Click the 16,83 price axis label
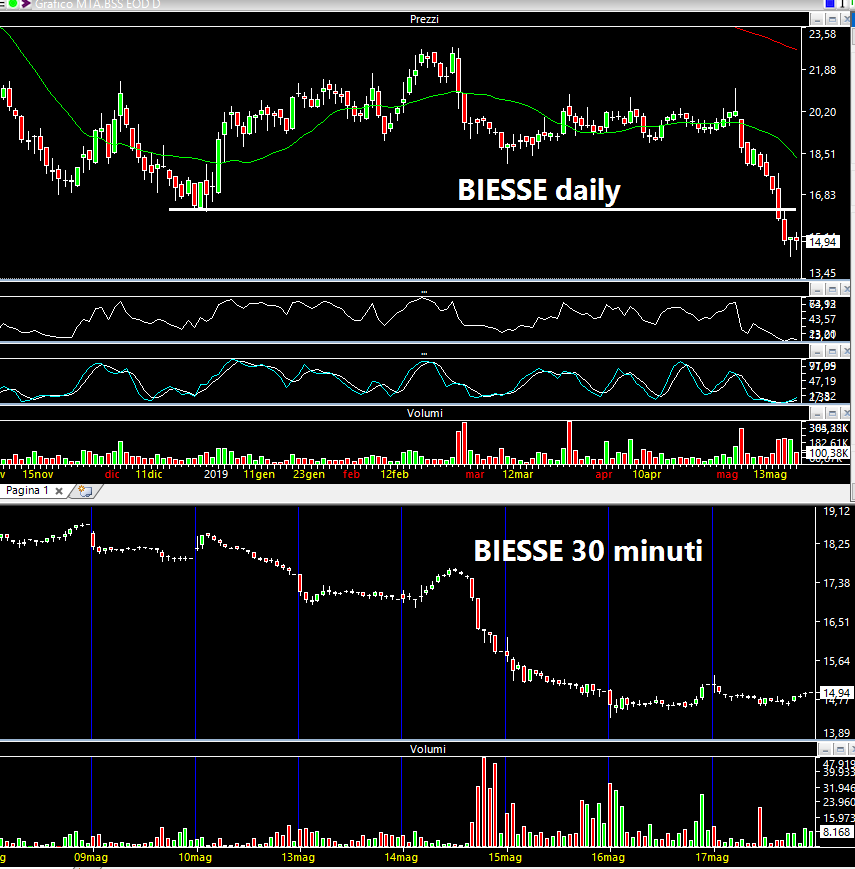The image size is (855, 869). 822,195
